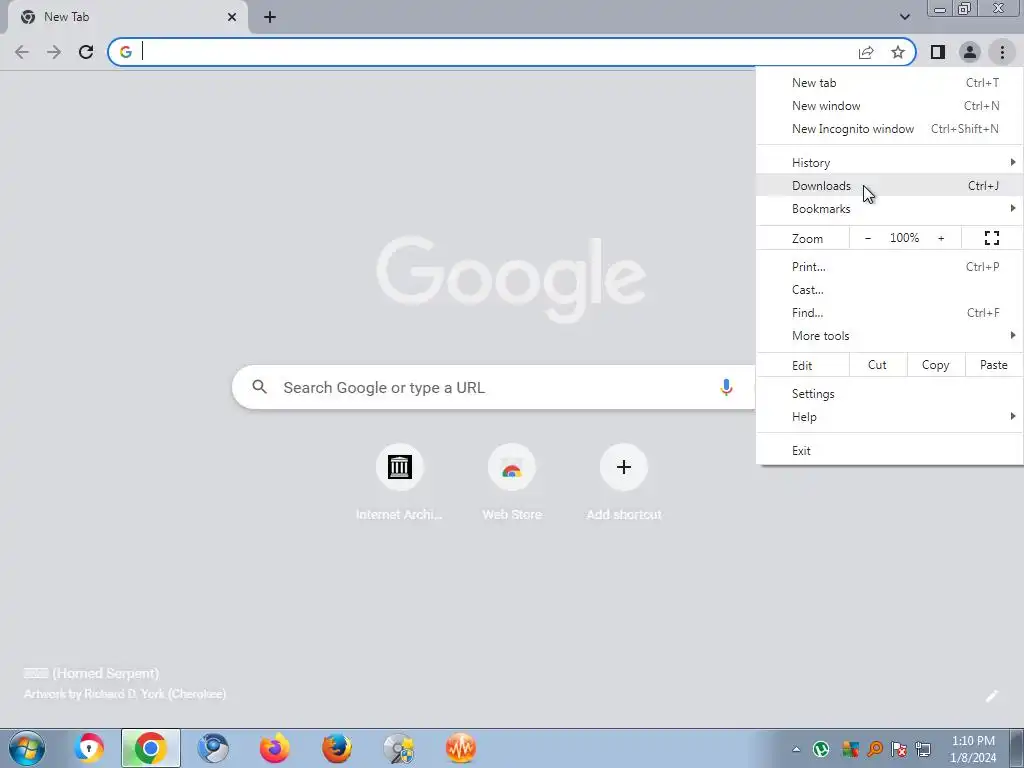
Task: Choose Print... from the menu
Action: (x=889, y=266)
